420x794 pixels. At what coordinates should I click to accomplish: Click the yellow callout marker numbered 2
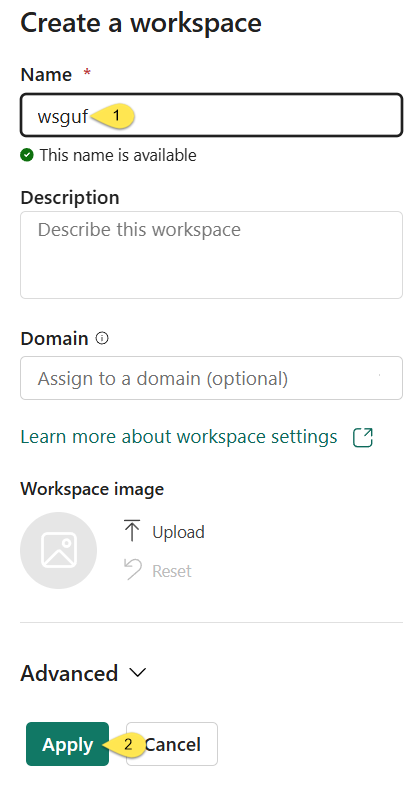tap(125, 744)
